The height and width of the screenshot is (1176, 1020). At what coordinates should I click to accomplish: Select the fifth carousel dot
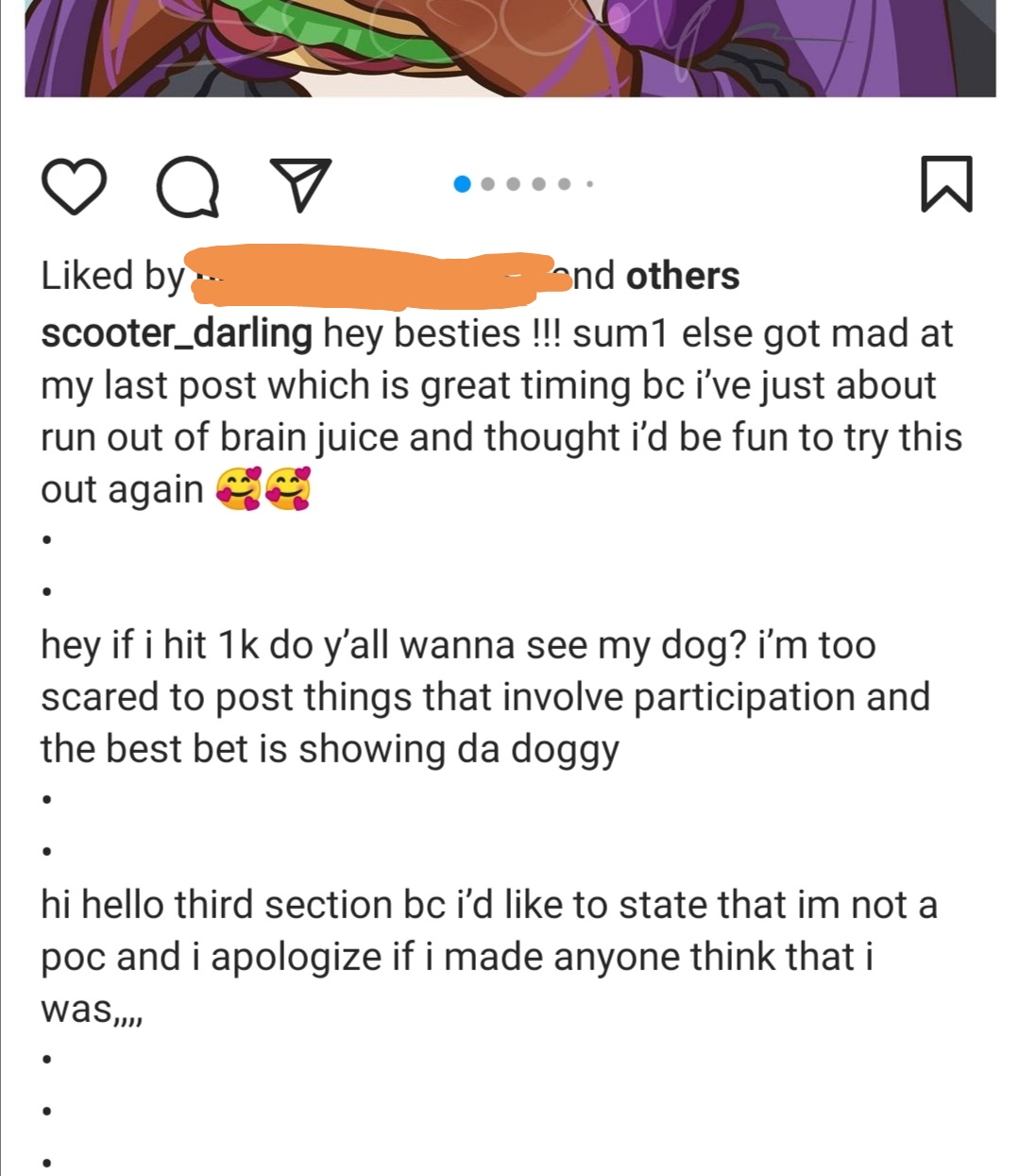564,184
